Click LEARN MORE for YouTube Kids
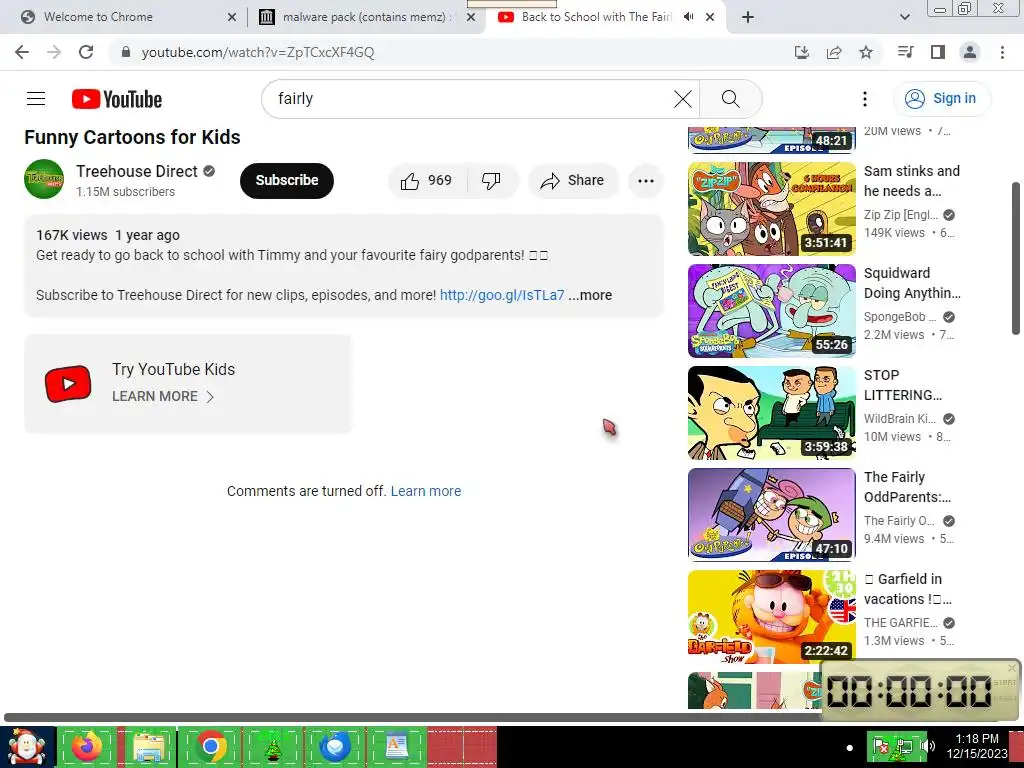 [163, 396]
